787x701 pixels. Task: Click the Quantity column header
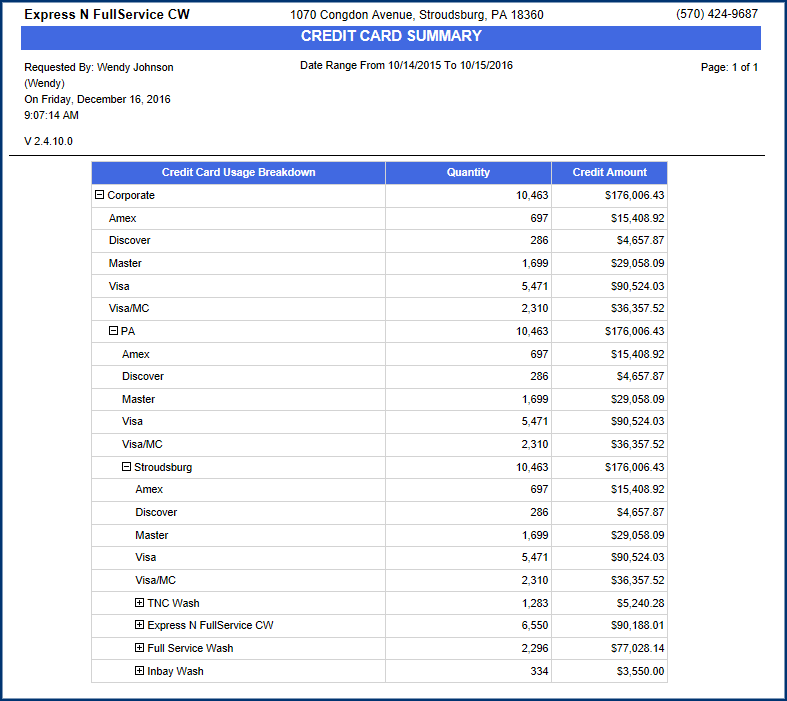[468, 172]
